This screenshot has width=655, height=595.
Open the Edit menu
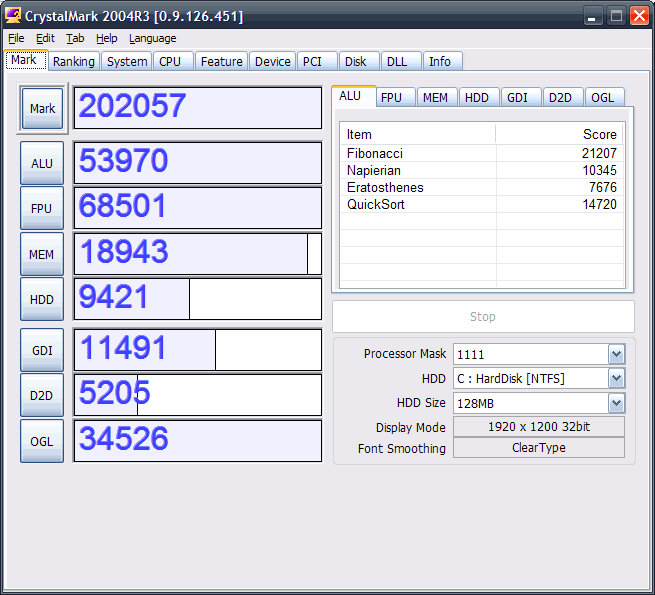(45, 38)
